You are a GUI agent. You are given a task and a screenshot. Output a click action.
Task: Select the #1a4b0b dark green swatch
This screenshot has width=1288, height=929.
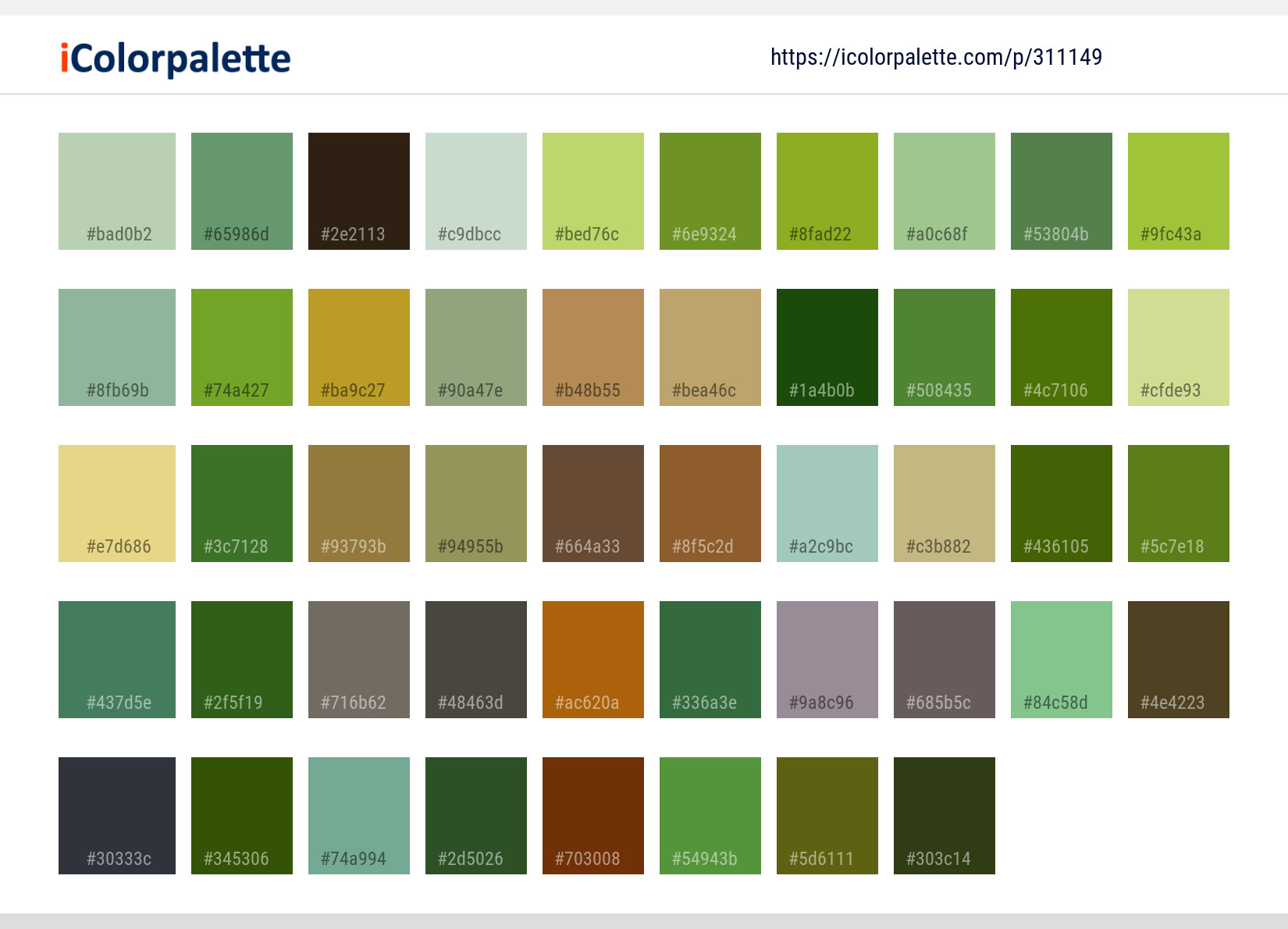827,347
